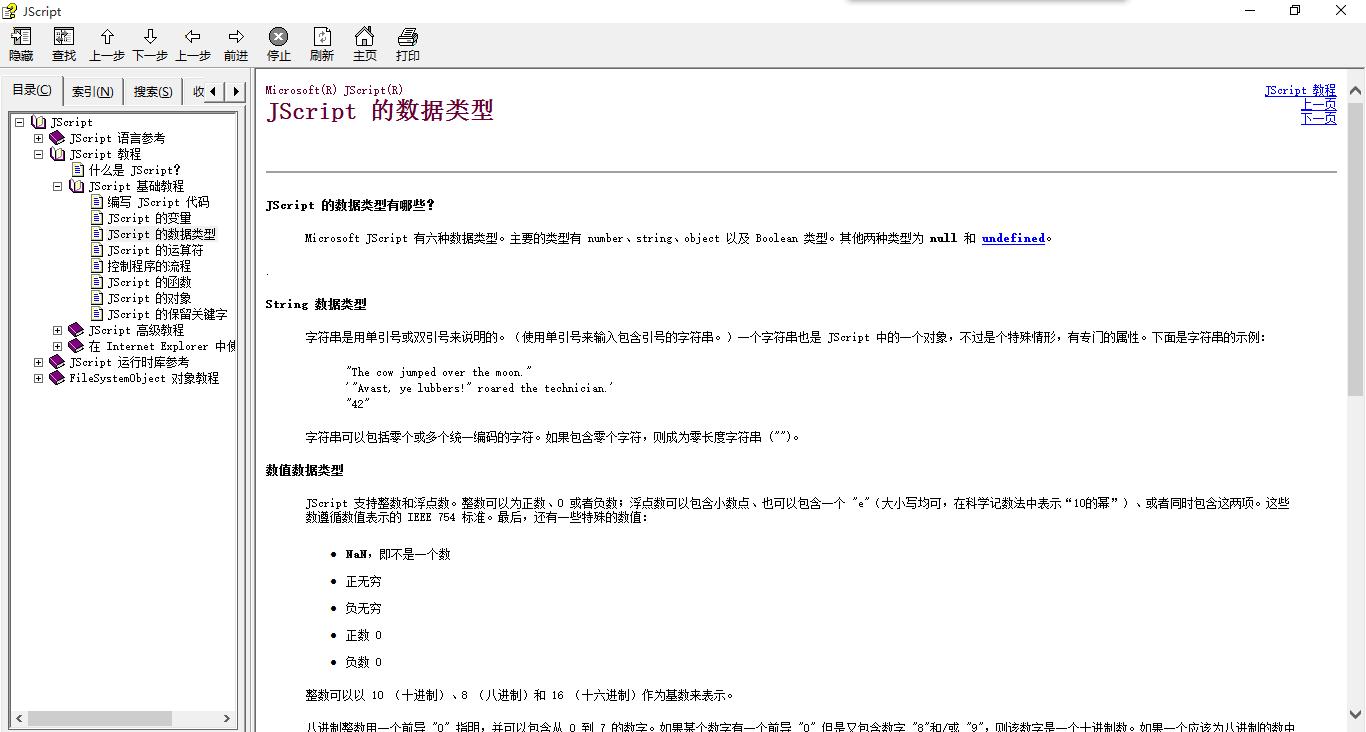This screenshot has width=1366, height=732.
Task: Expand the JScript 高级教程 tree node
Action: coord(57,330)
